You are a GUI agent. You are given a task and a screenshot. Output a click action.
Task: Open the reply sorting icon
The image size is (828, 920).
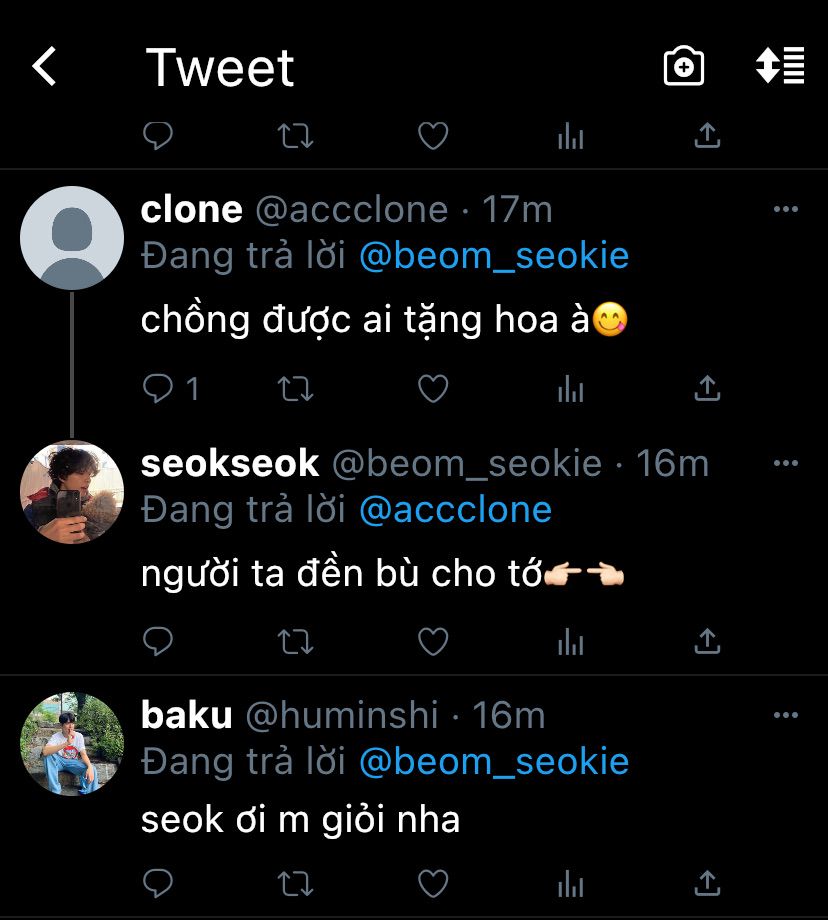point(780,67)
